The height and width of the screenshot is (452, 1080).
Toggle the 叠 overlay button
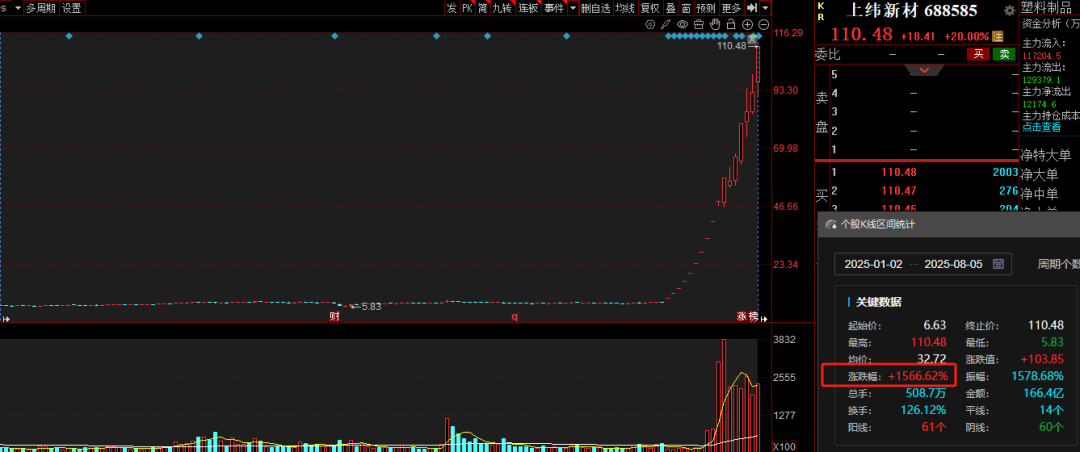point(670,8)
